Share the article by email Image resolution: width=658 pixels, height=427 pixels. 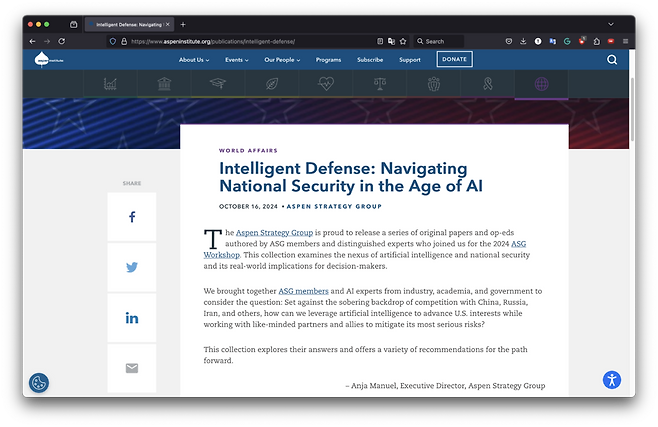pos(132,368)
